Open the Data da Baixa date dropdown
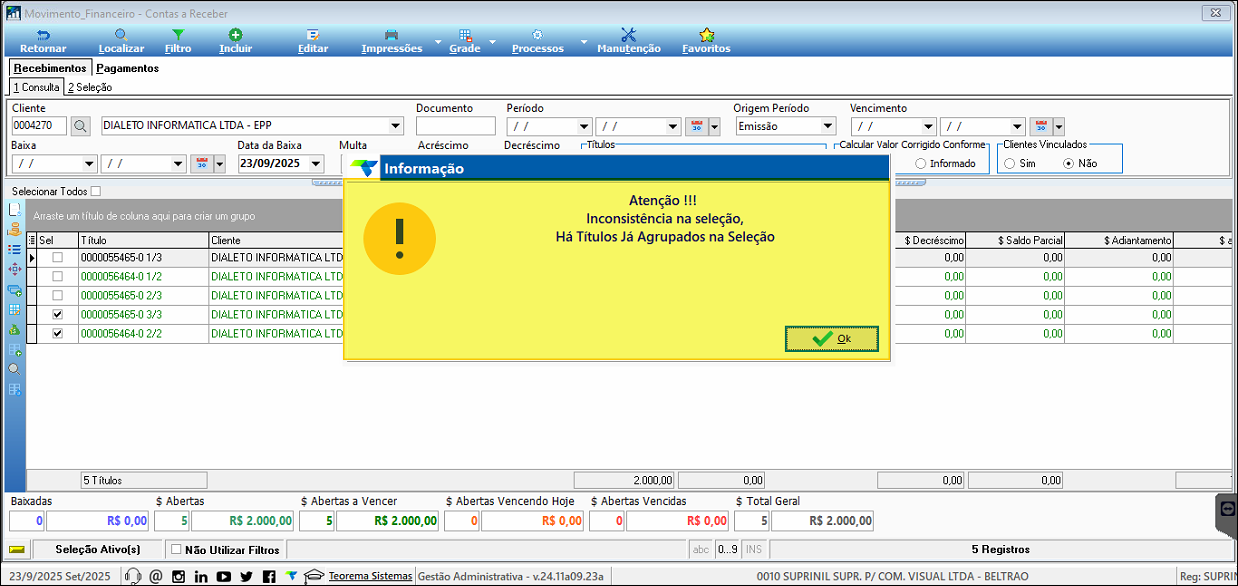Viewport: 1238px width, 586px height. coord(317,163)
